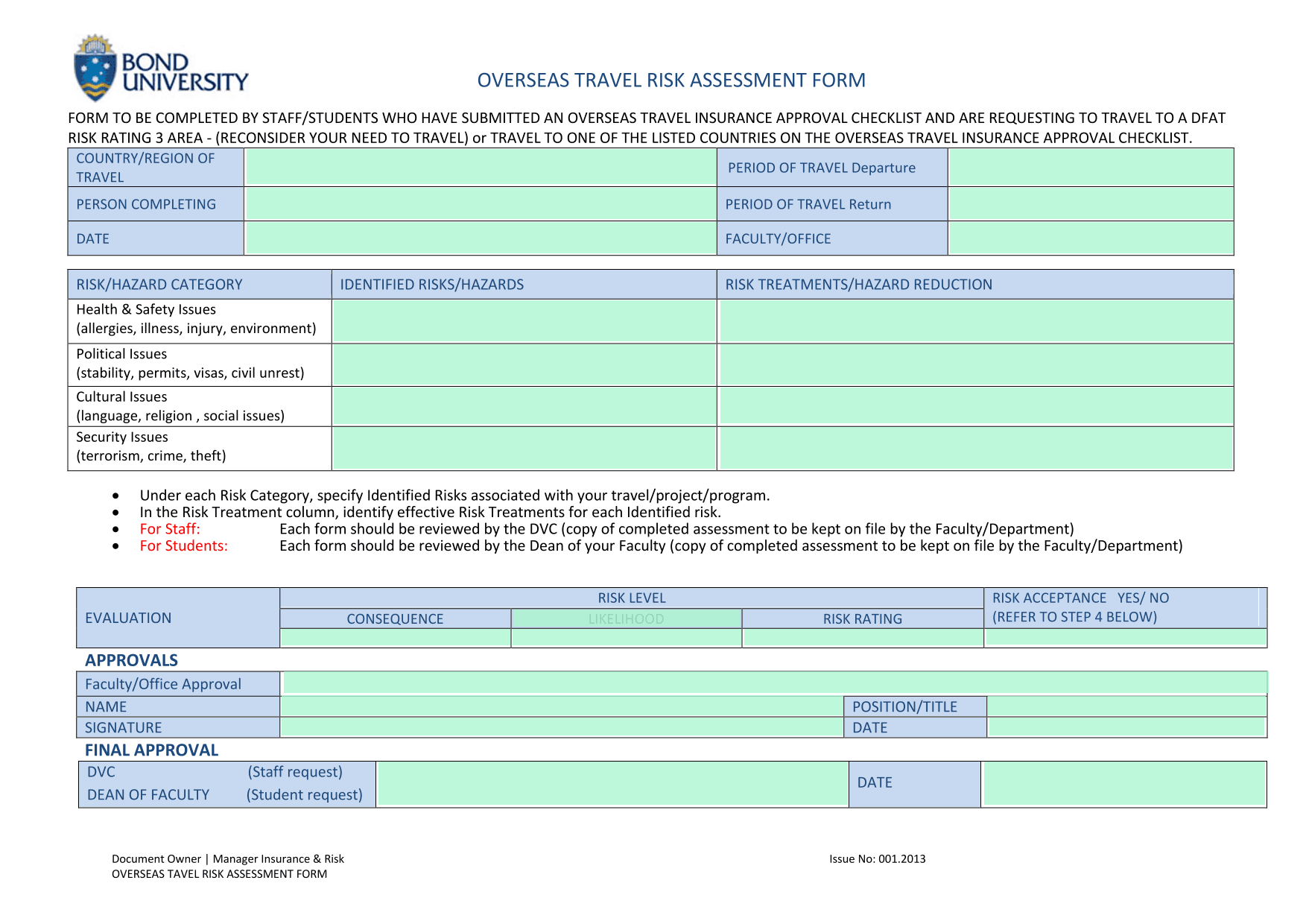Click Security Issues risk treatments field
The image size is (1306, 924).
pos(975,448)
